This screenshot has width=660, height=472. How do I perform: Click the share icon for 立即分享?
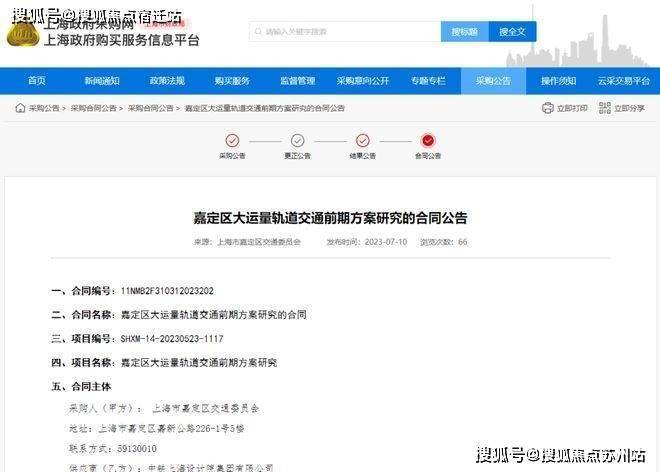603,108
